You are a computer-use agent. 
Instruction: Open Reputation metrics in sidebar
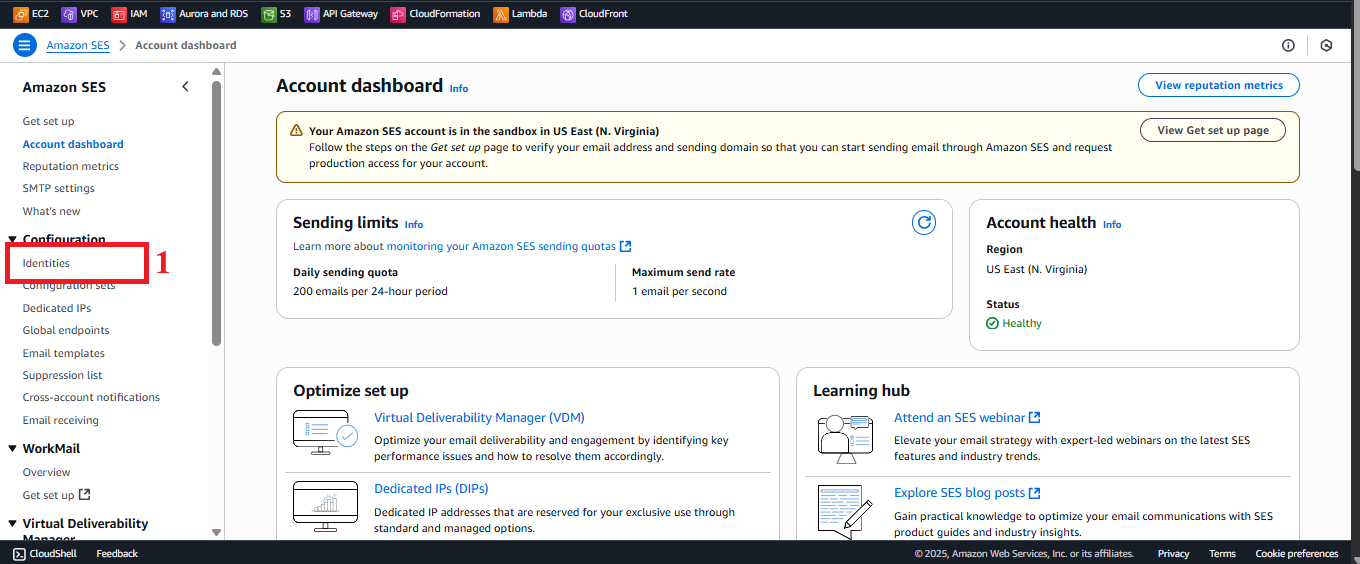click(x=71, y=166)
